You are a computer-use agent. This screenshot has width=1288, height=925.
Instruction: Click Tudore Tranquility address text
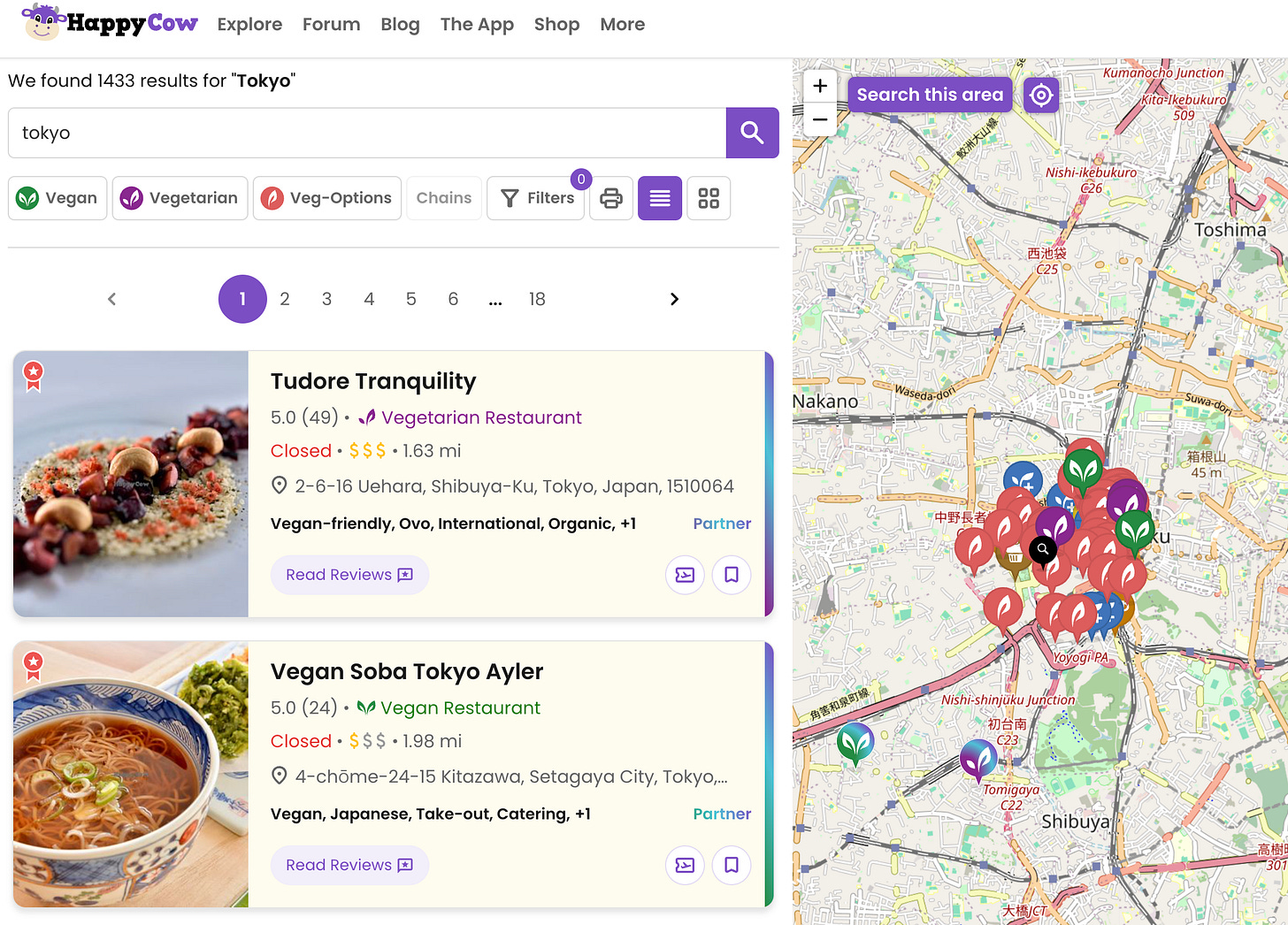tap(514, 486)
